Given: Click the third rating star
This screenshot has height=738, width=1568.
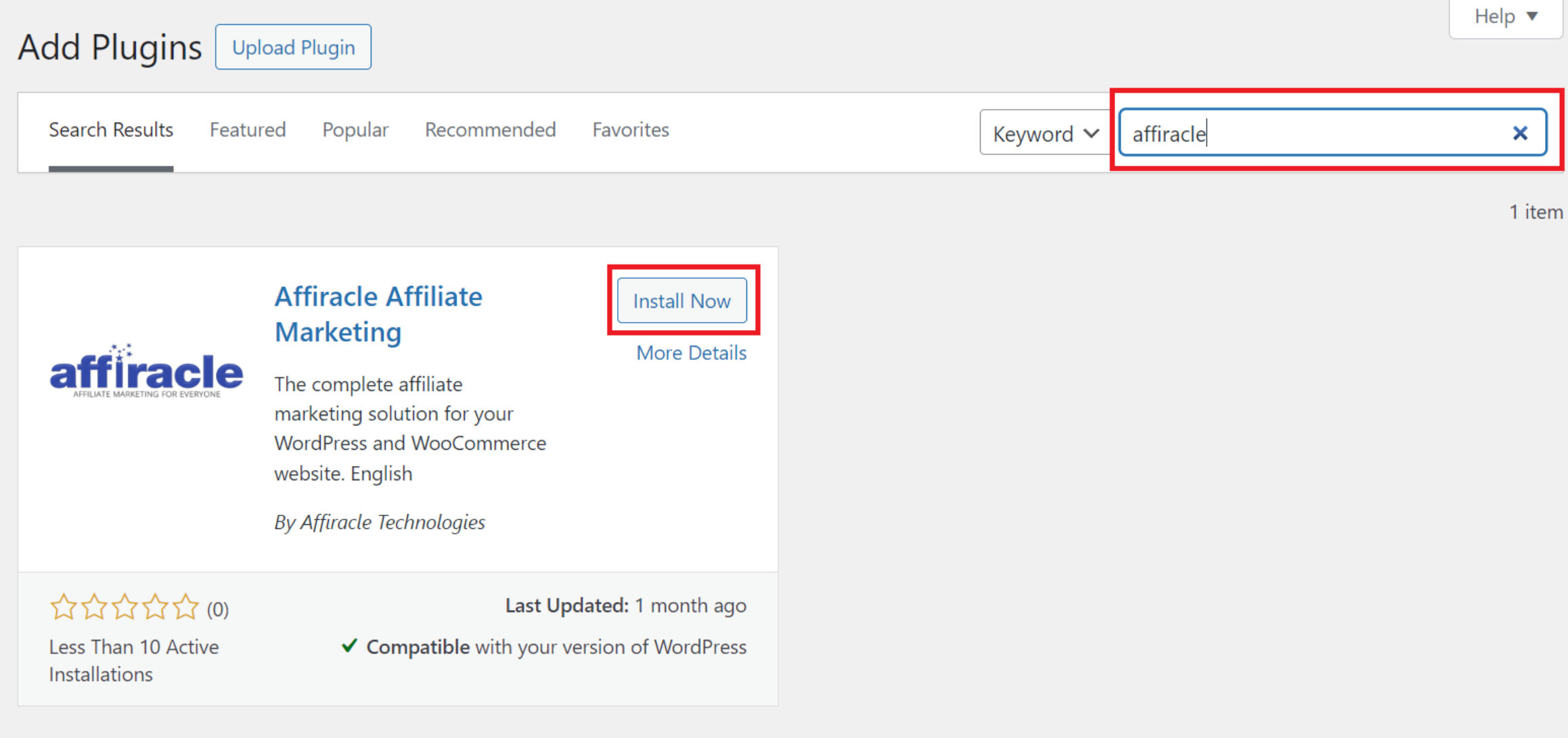Looking at the screenshot, I should [x=125, y=607].
